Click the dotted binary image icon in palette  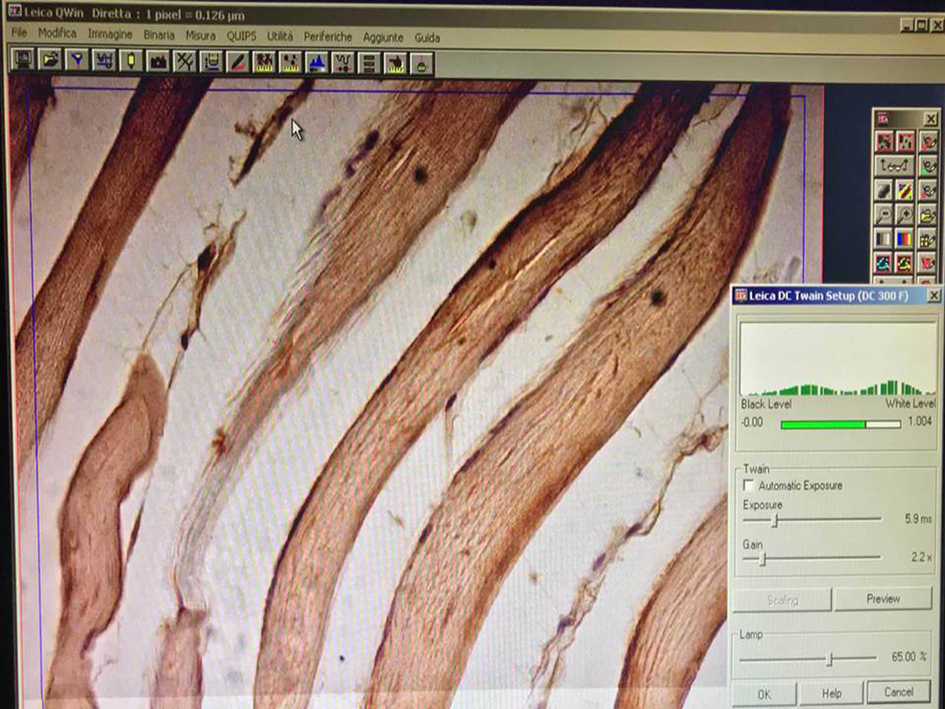pyautogui.click(x=905, y=142)
